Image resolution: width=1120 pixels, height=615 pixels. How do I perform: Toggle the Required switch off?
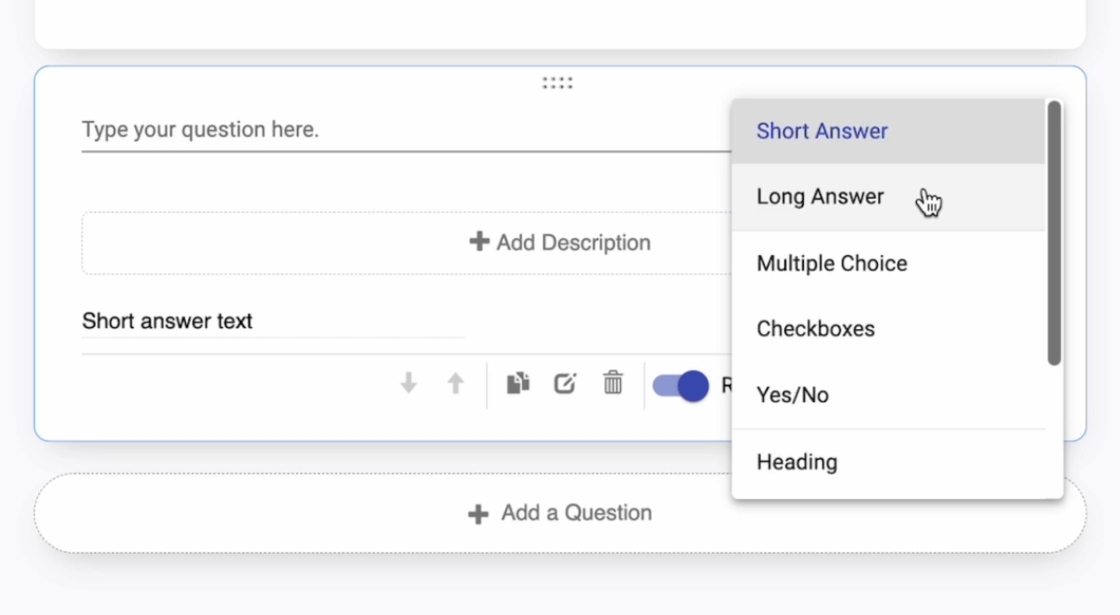[681, 385]
